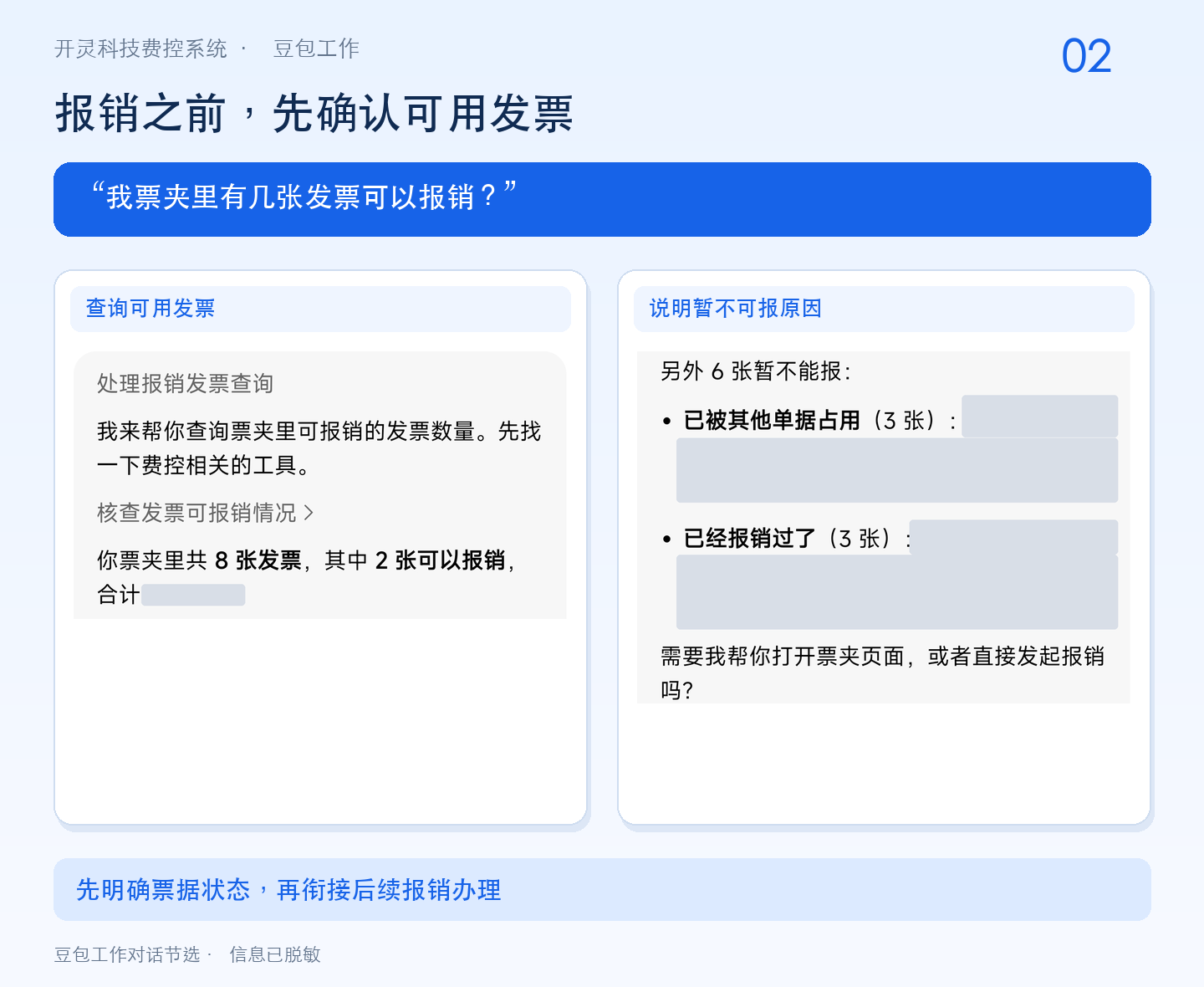This screenshot has width=1204, height=987.
Task: Click the redacted amount after 合计
Action: (193, 595)
